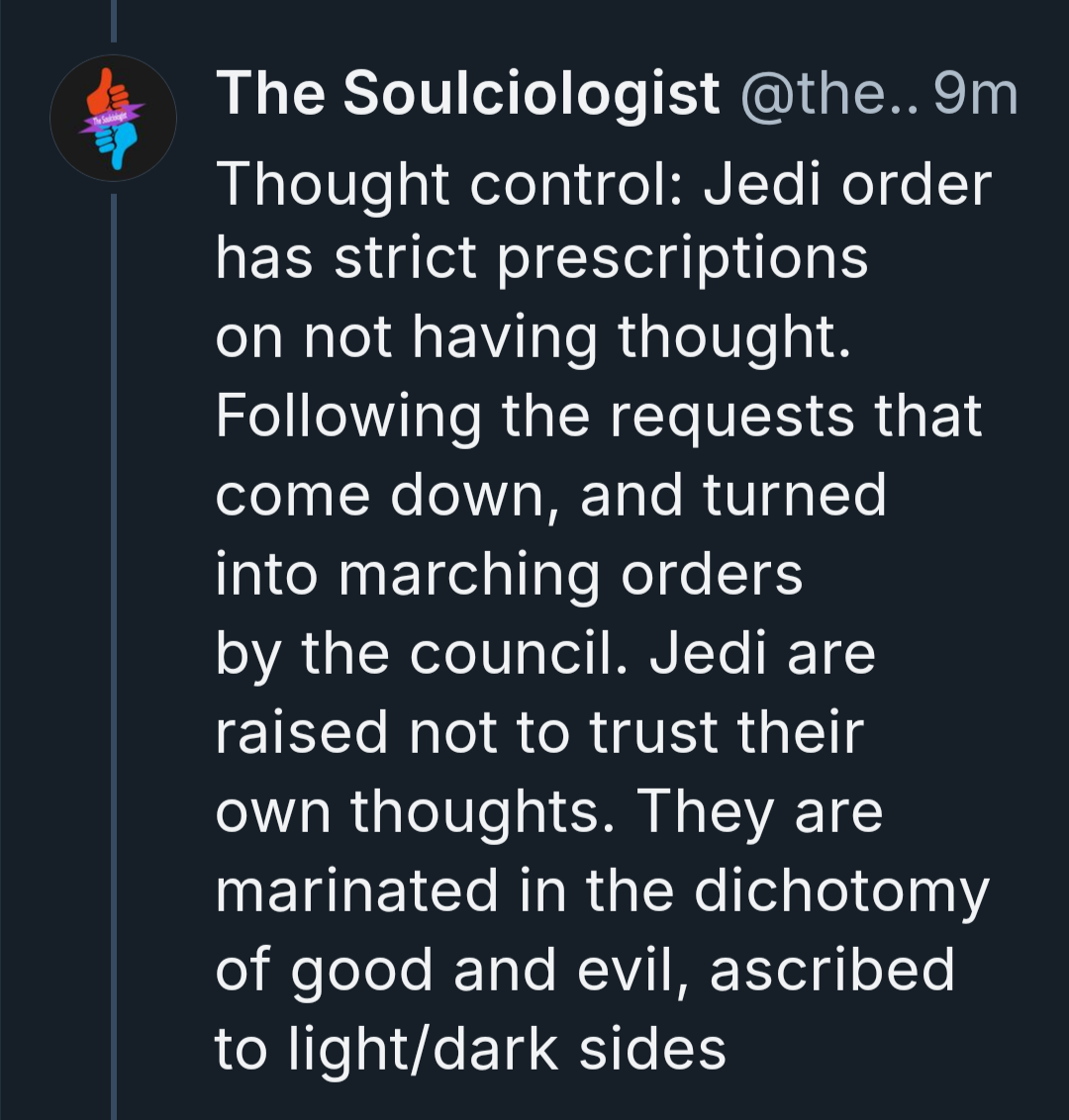Open The Soulciologist profile avatar

pyautogui.click(x=113, y=118)
